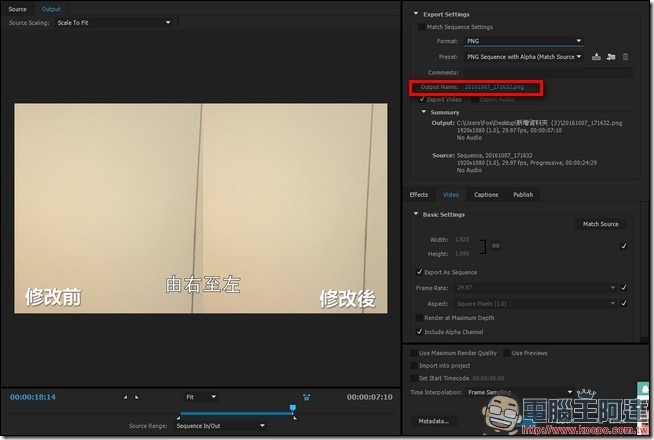The width and height of the screenshot is (654, 440).
Task: Click the Save Preset icon
Action: point(596,57)
